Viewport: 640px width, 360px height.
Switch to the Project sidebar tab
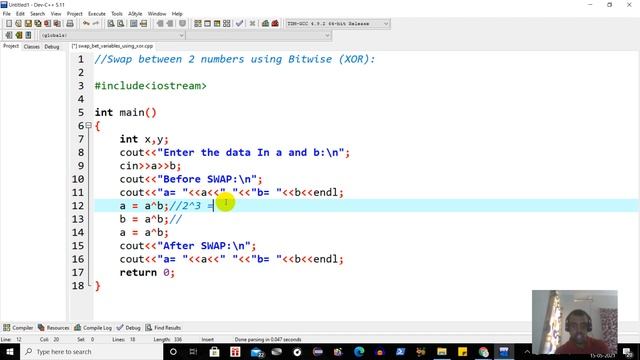tap(11, 46)
